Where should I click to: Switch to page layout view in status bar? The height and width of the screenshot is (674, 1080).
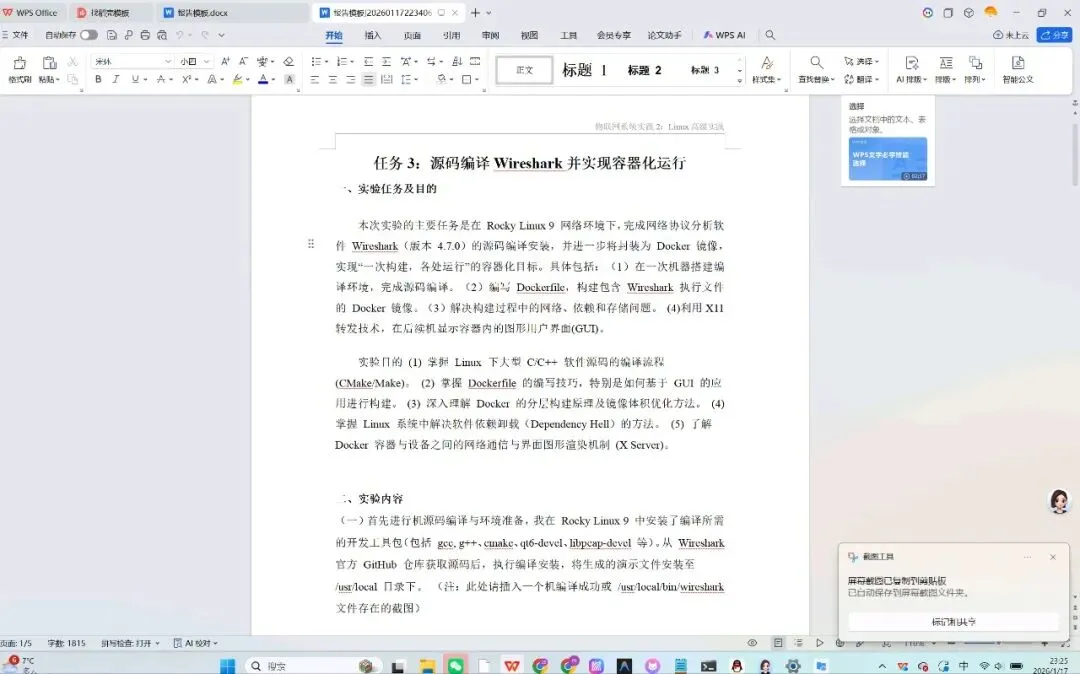click(x=778, y=643)
